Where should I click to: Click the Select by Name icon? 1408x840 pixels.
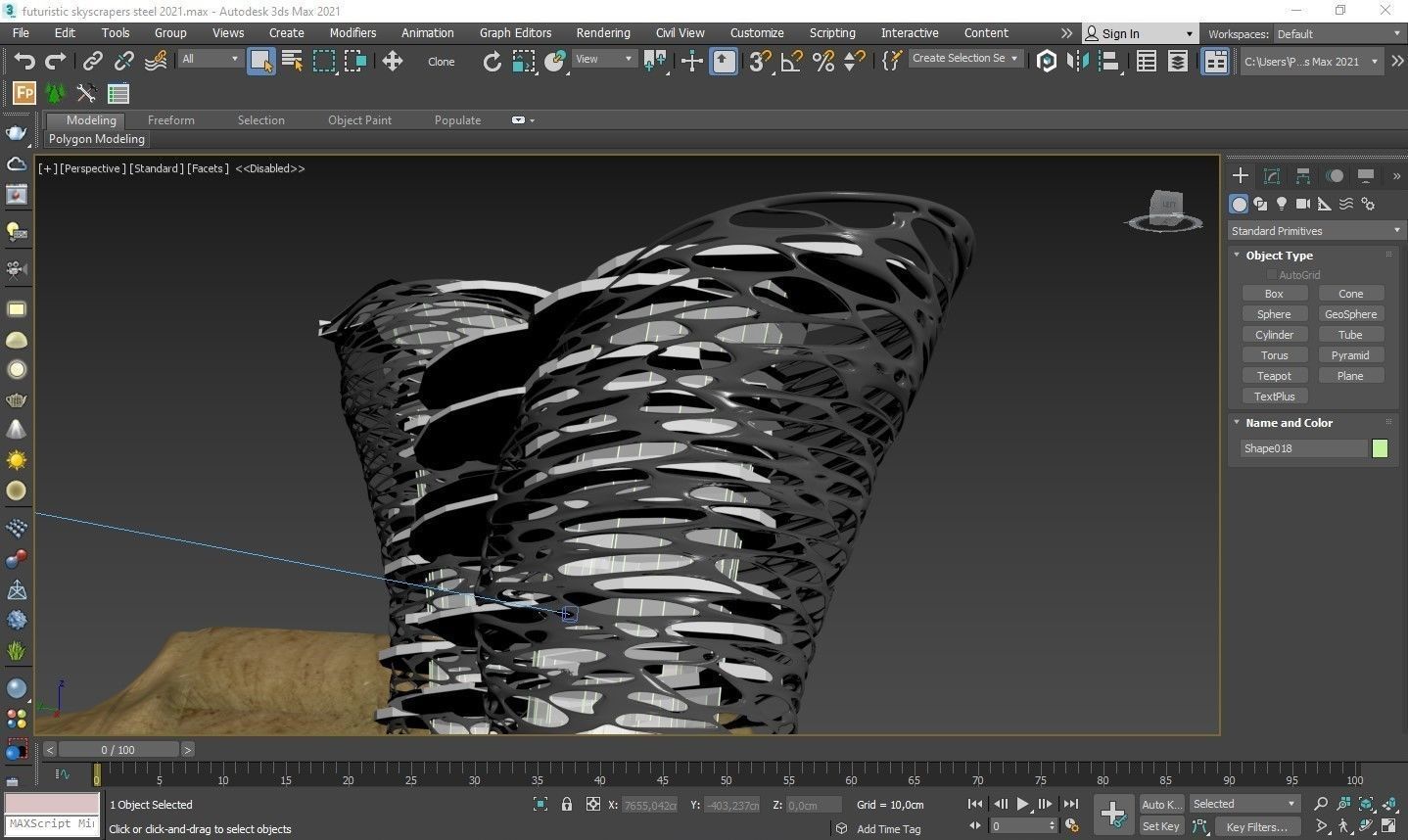point(292,62)
